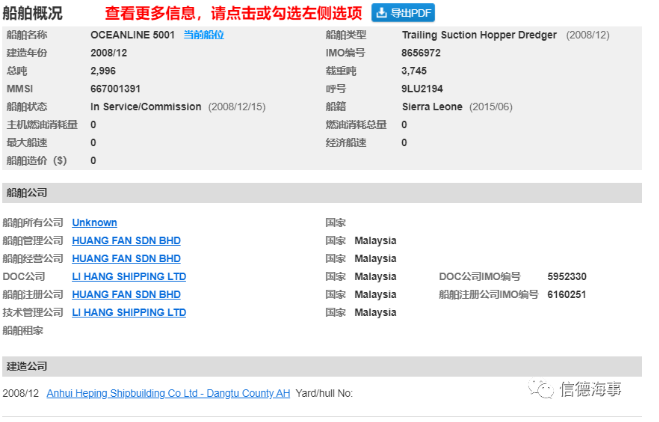Open LI HANG SHIPPING LTD beside DOC公司
The image size is (659, 422).
pyautogui.click(x=129, y=277)
